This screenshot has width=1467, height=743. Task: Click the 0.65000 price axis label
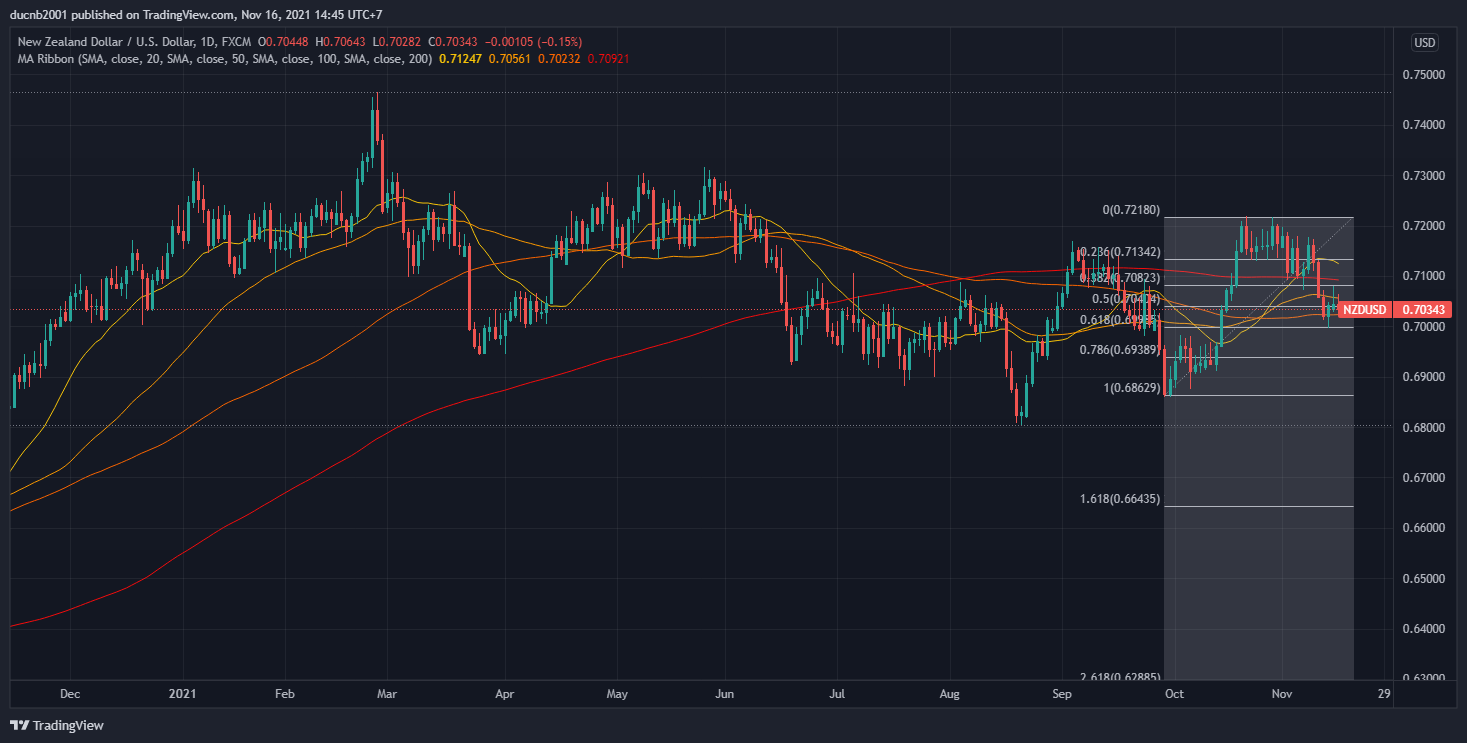point(1423,579)
